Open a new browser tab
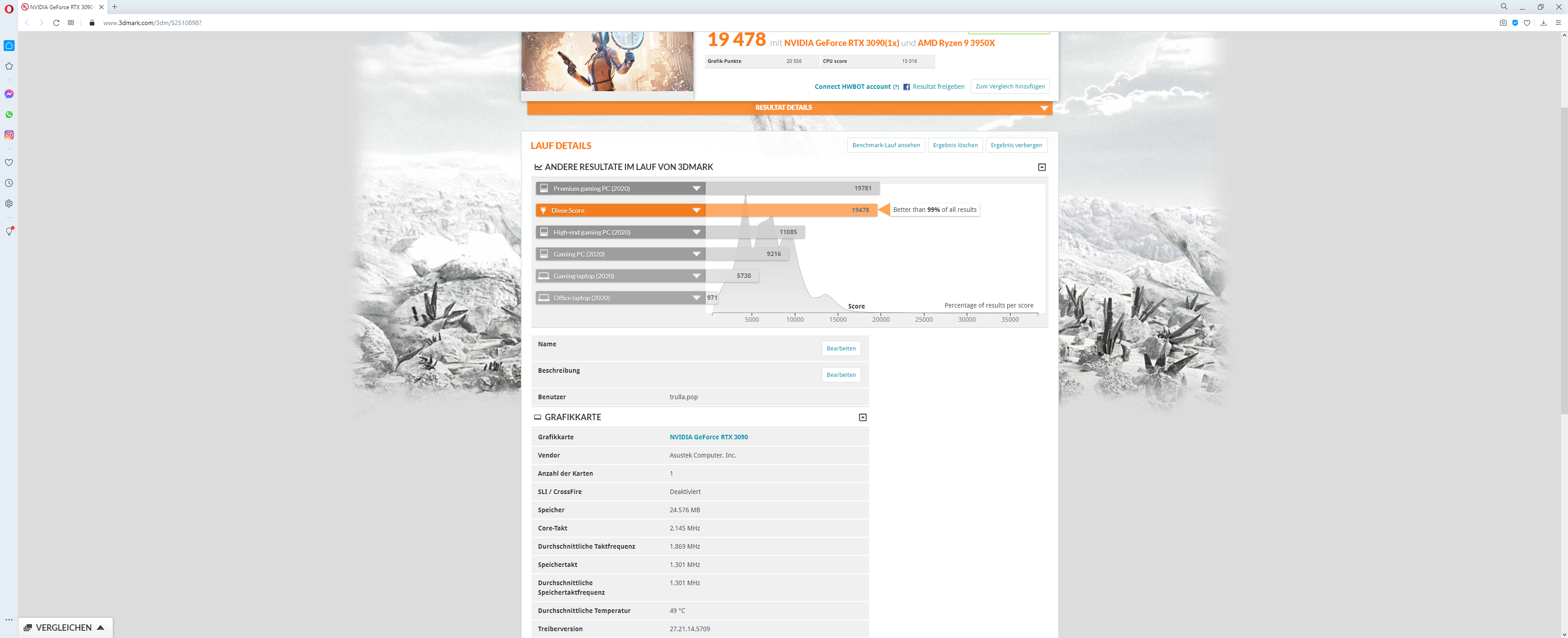1568x638 pixels. pyautogui.click(x=114, y=7)
